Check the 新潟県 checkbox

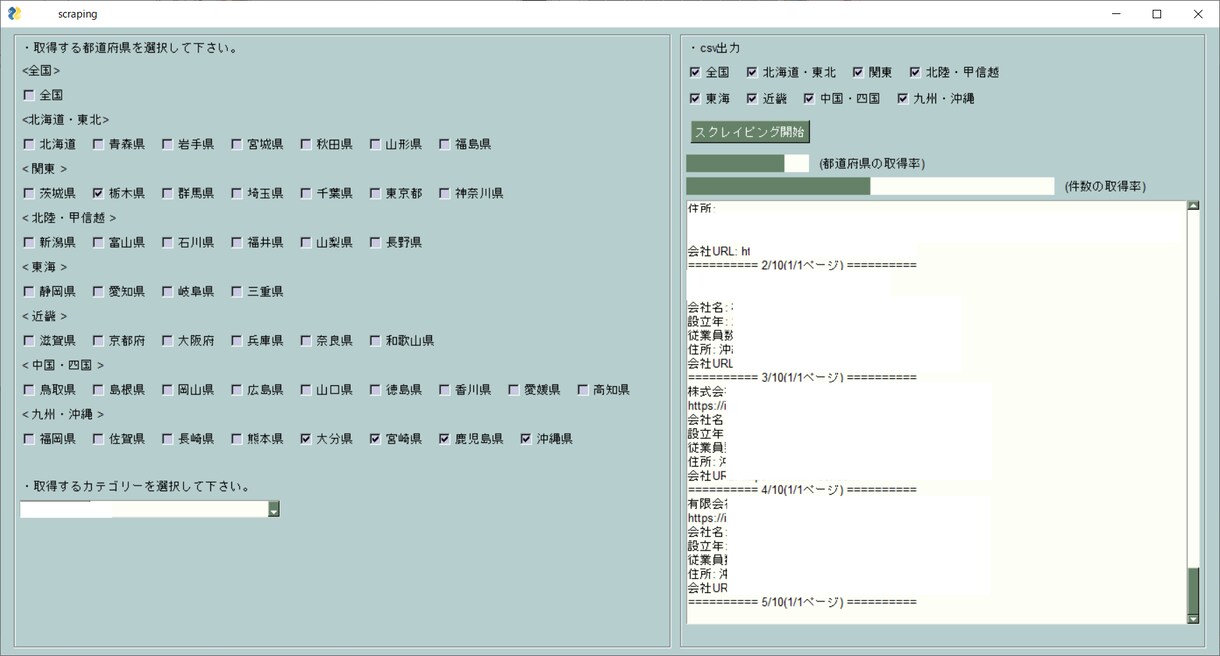pos(29,242)
